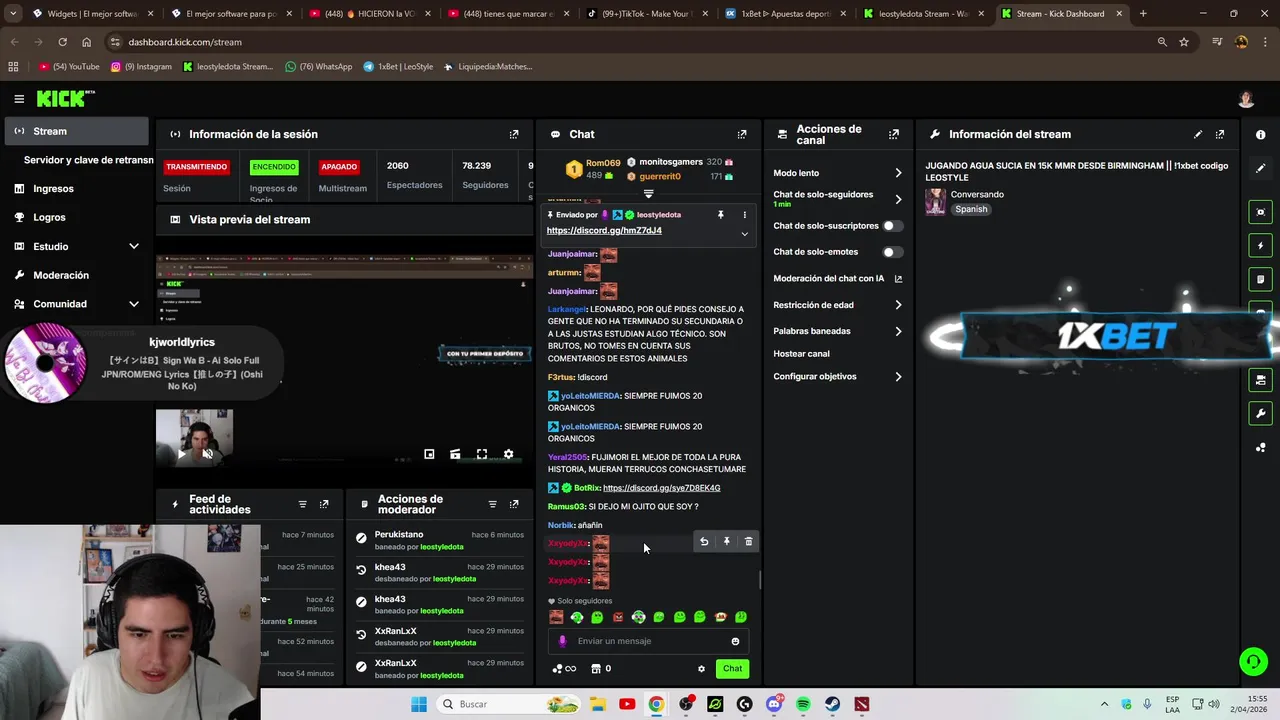Pop out the Acciones de canal panel
The height and width of the screenshot is (720, 1280).
[894, 134]
